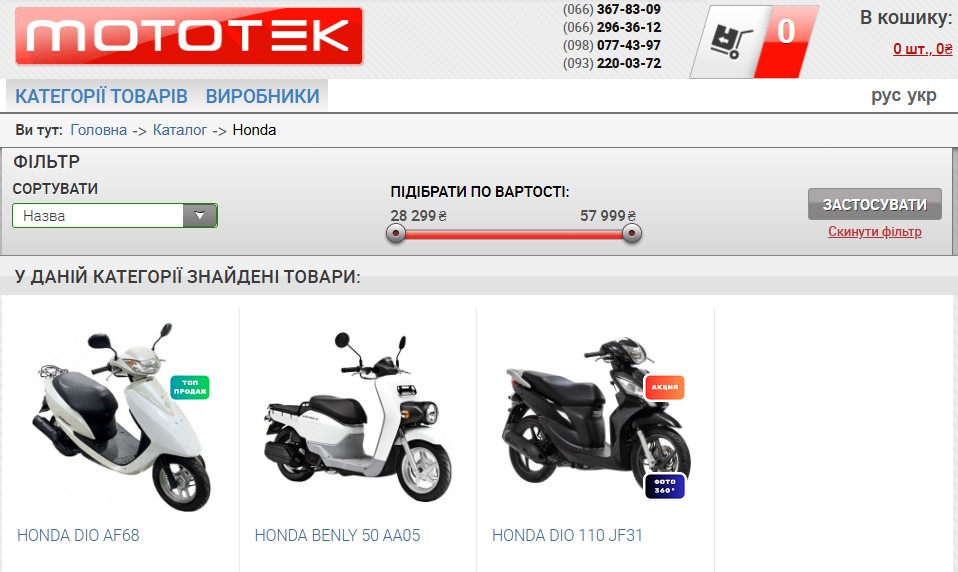Click the Топ продаж badge on Dio AF68
This screenshot has width=958, height=572.
190,387
